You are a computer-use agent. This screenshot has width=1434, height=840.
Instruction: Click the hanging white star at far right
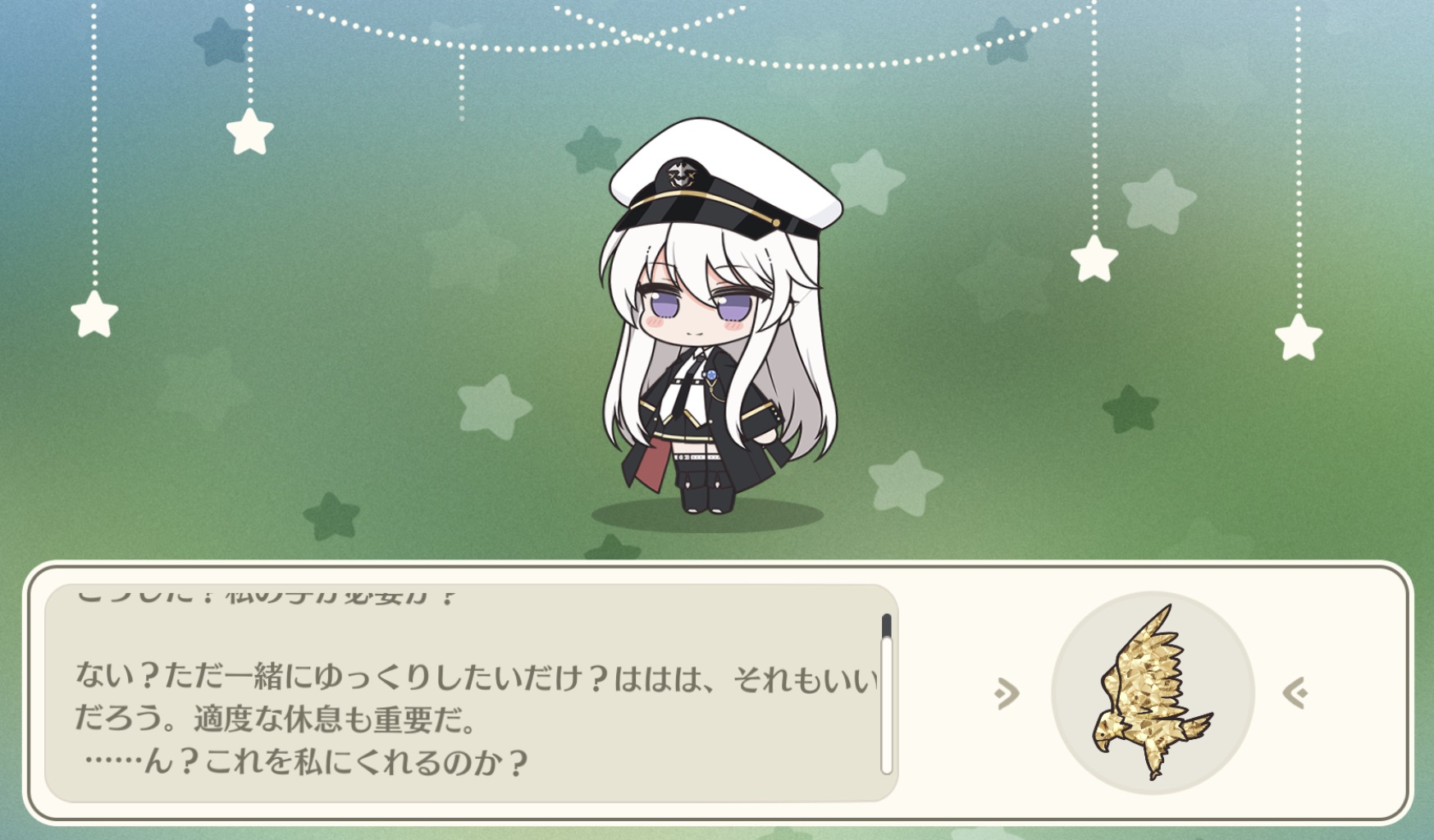click(x=1299, y=337)
